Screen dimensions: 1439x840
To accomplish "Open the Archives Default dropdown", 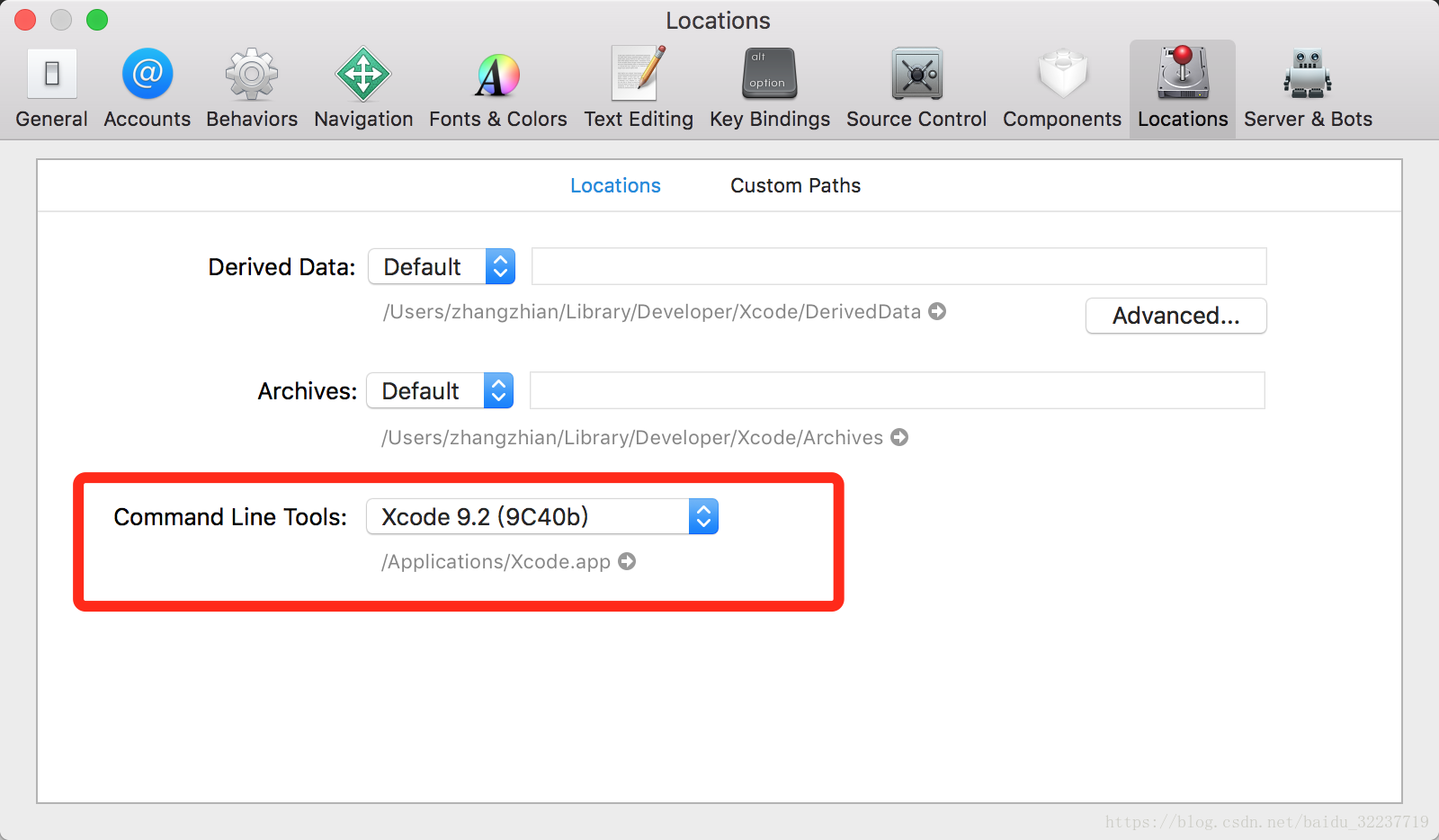I will pyautogui.click(x=440, y=390).
